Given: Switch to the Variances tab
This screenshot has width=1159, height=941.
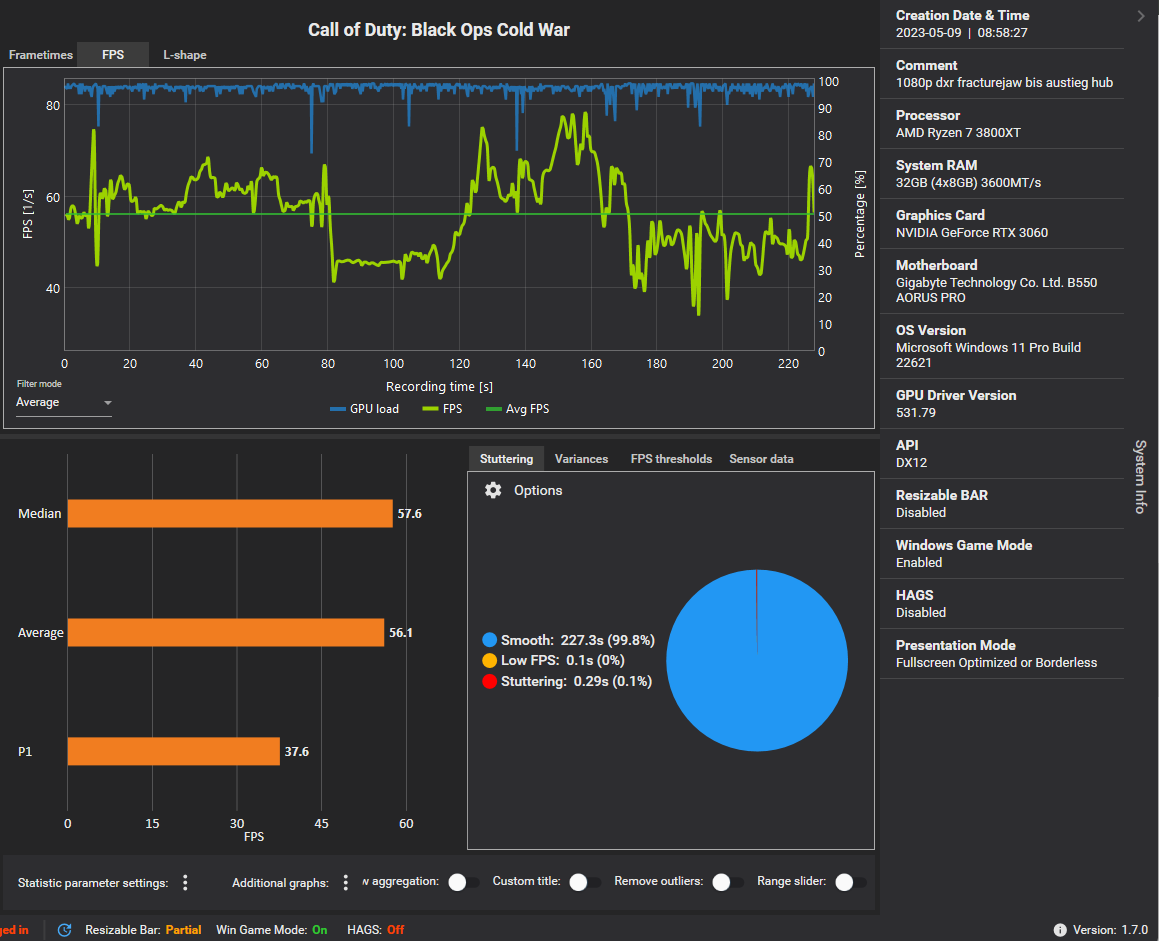Looking at the screenshot, I should 582,459.
